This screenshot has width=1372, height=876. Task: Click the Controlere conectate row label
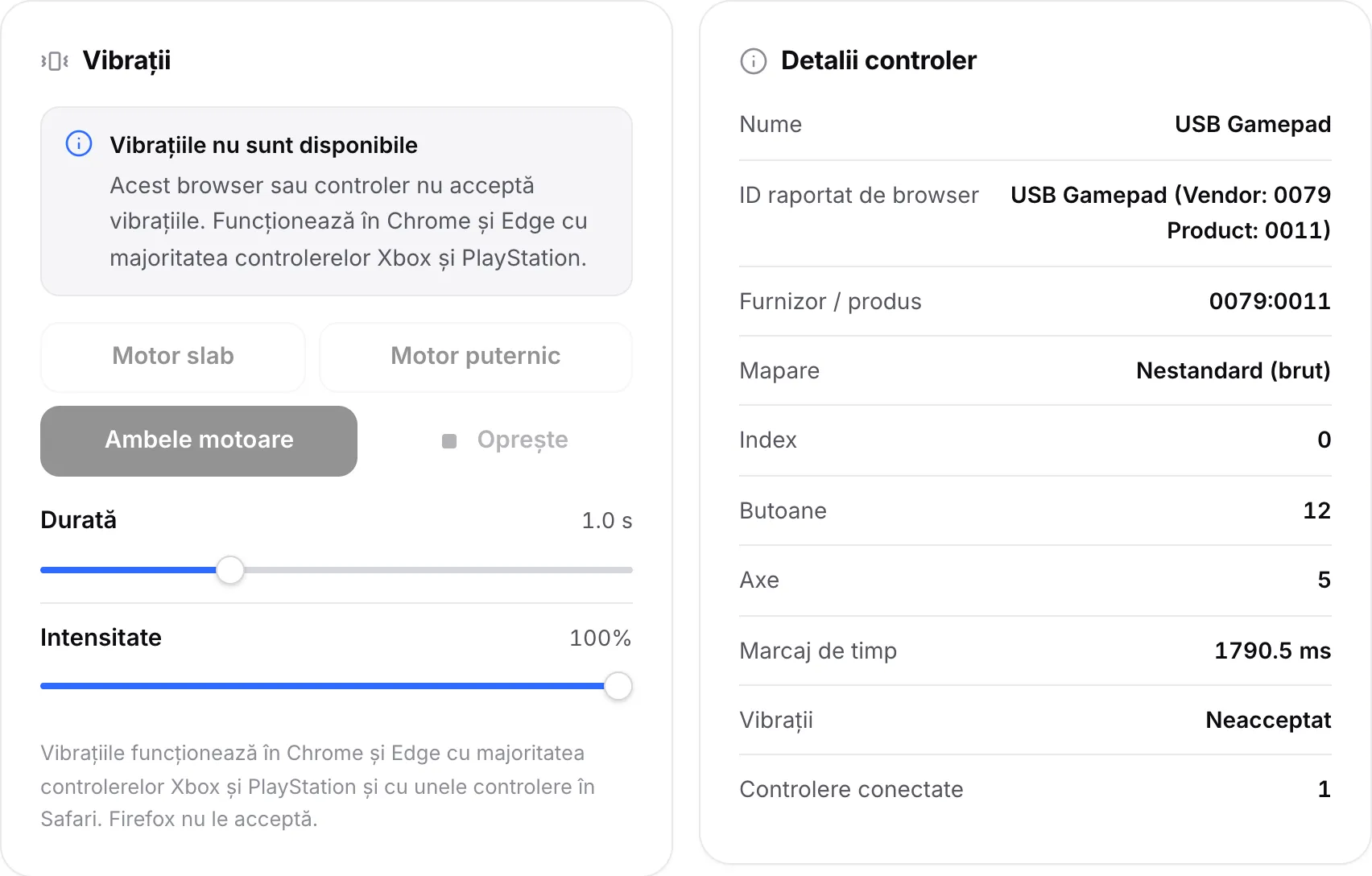(851, 789)
